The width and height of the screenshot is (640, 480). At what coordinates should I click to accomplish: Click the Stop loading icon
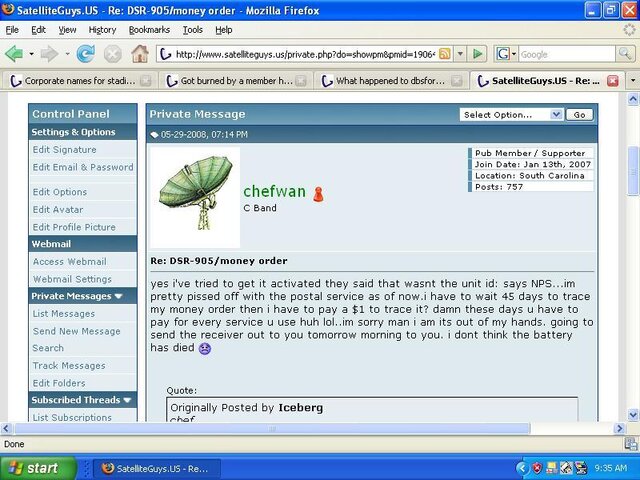click(113, 54)
